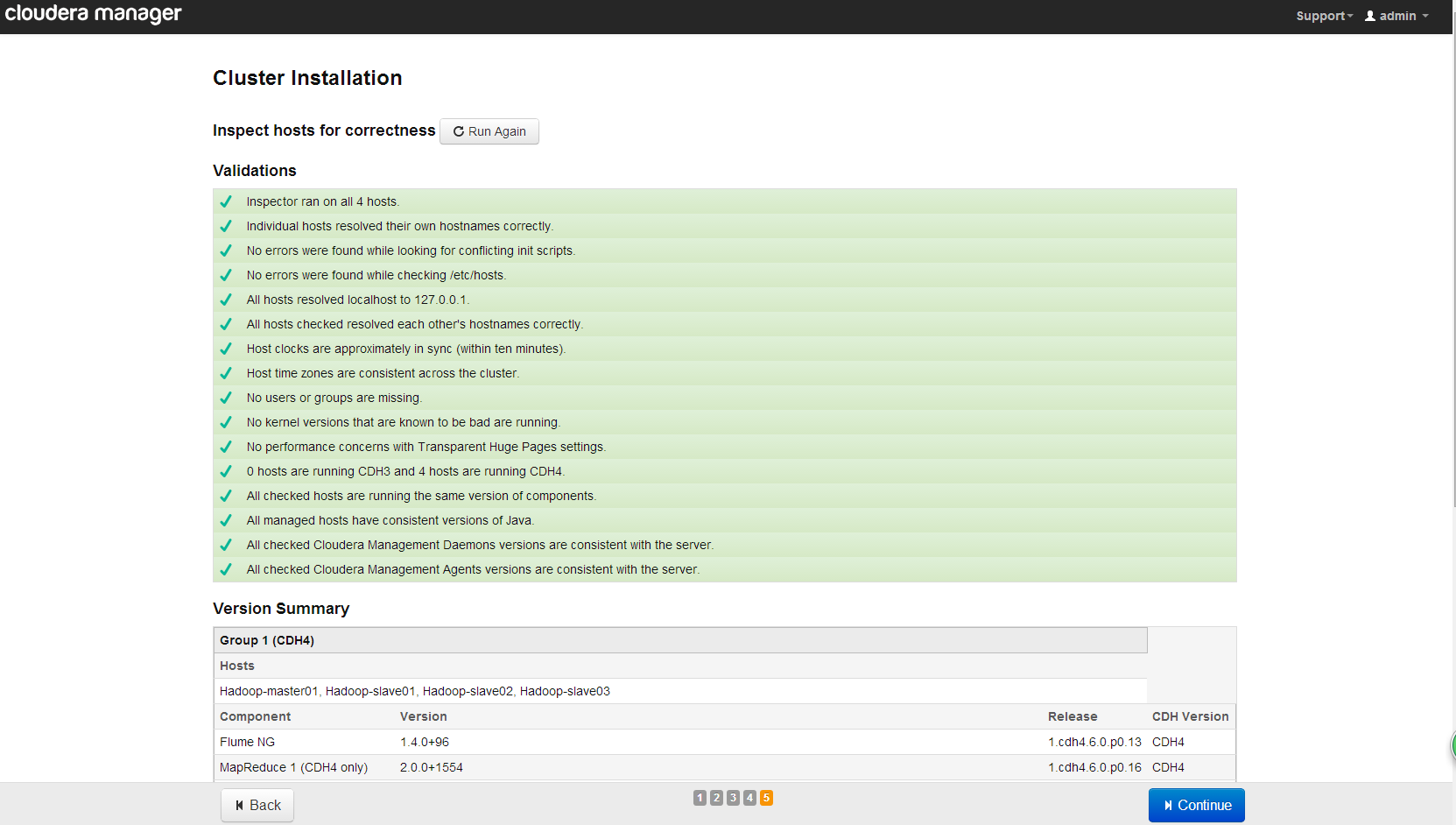Click the Hosts label row
The width and height of the screenshot is (1456, 825).
coord(680,666)
